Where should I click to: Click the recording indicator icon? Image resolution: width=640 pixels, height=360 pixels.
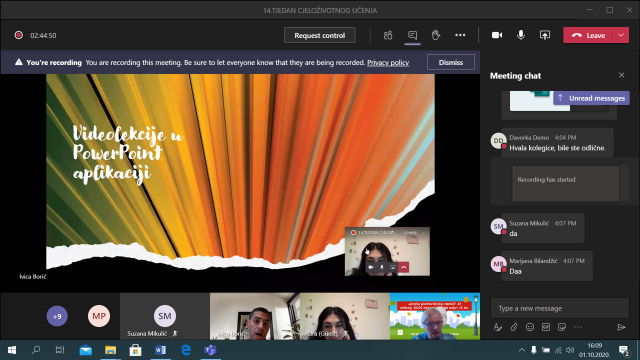(18, 35)
